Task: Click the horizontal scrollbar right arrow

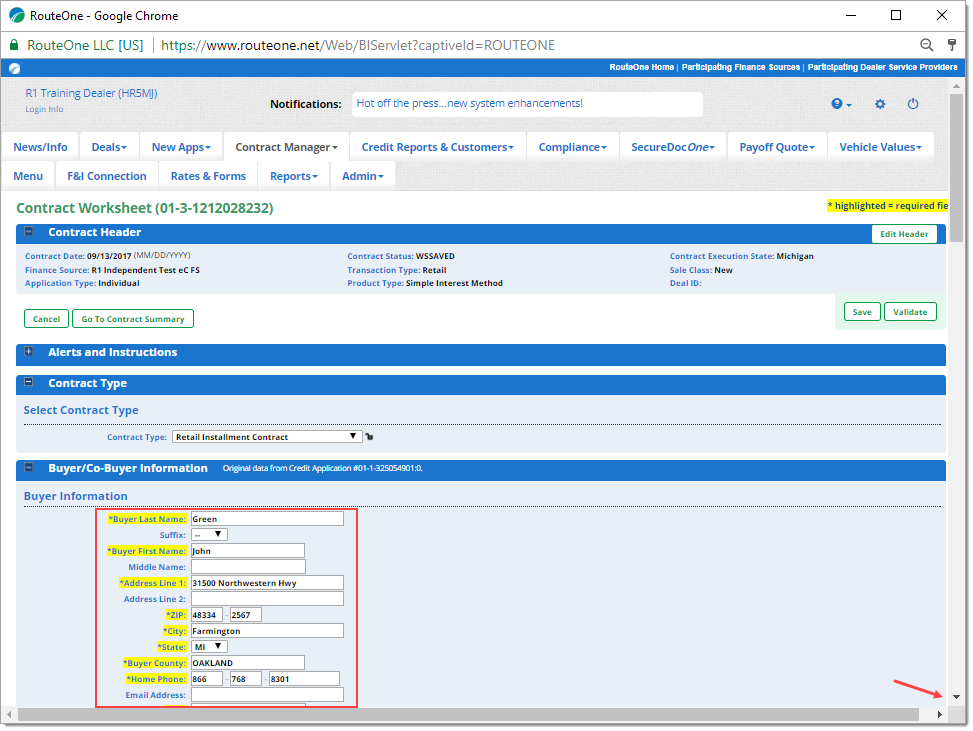Action: tap(939, 715)
